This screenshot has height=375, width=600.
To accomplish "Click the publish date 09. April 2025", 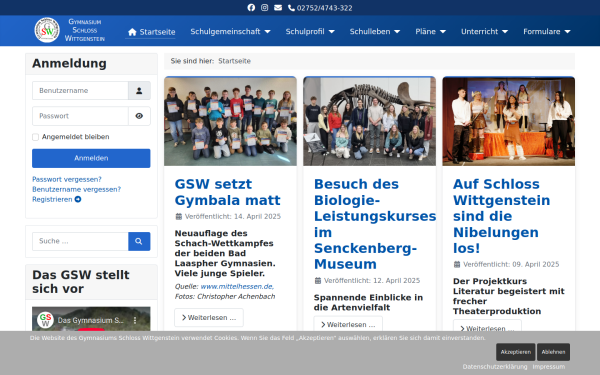I will pyautogui.click(x=536, y=264).
